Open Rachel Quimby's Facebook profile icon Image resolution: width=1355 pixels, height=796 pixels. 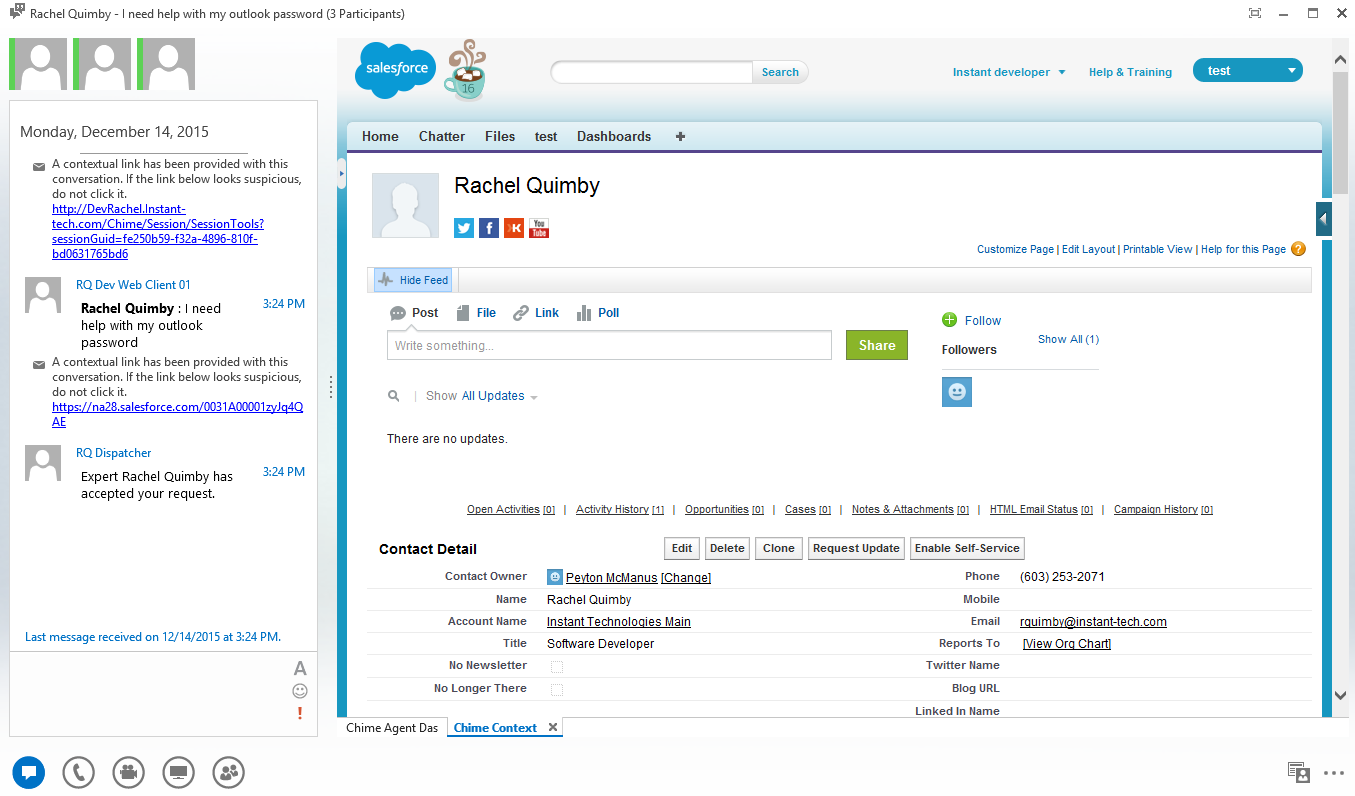pos(489,228)
